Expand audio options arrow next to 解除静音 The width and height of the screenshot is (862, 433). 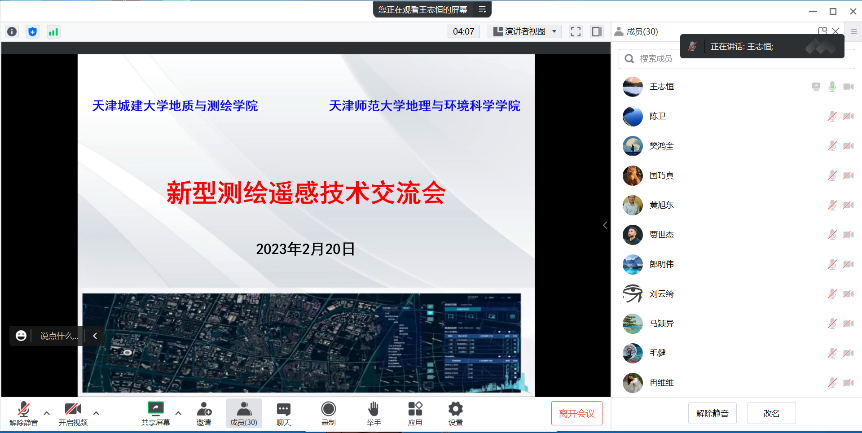(x=47, y=413)
